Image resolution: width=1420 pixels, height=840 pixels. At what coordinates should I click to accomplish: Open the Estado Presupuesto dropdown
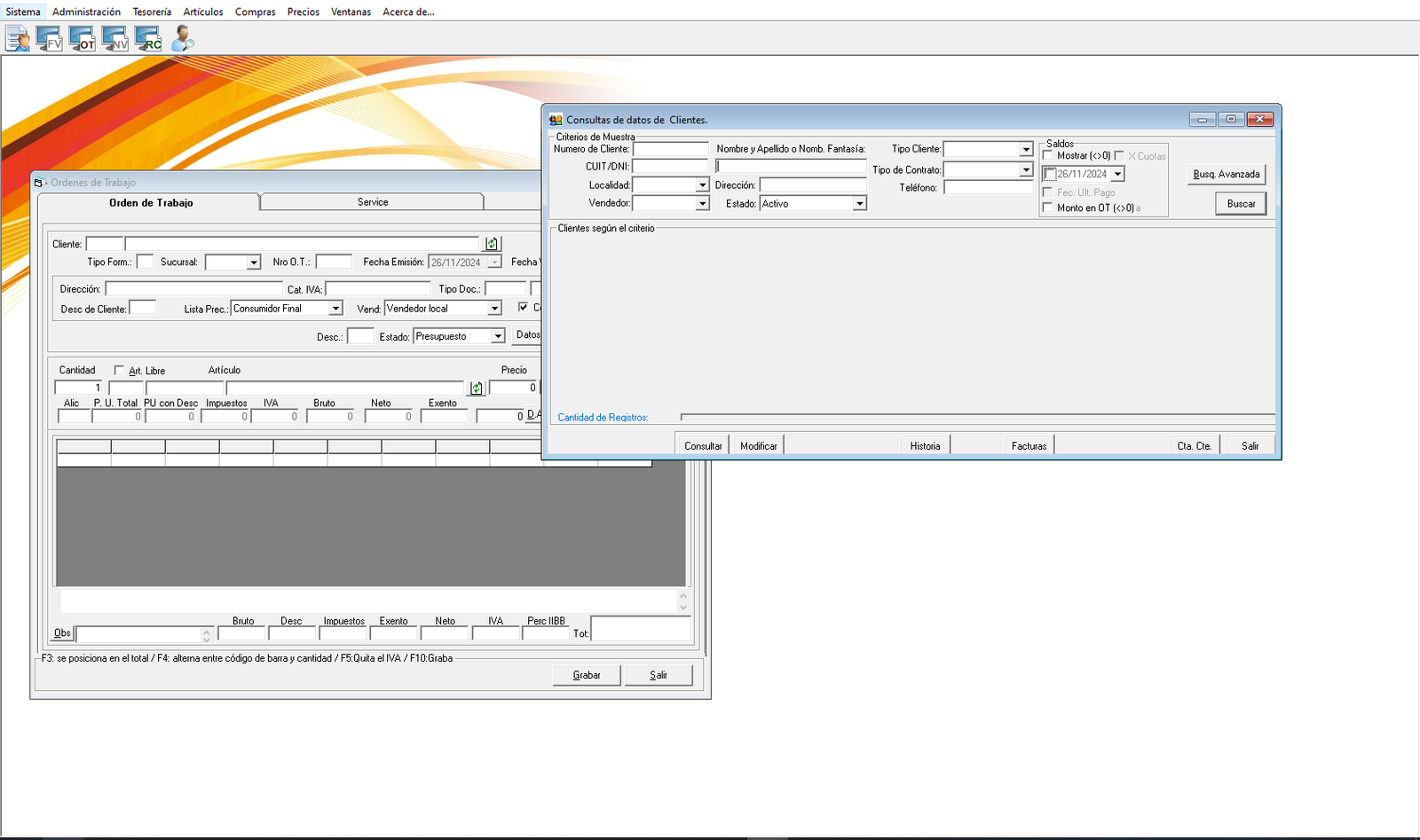[x=498, y=336]
